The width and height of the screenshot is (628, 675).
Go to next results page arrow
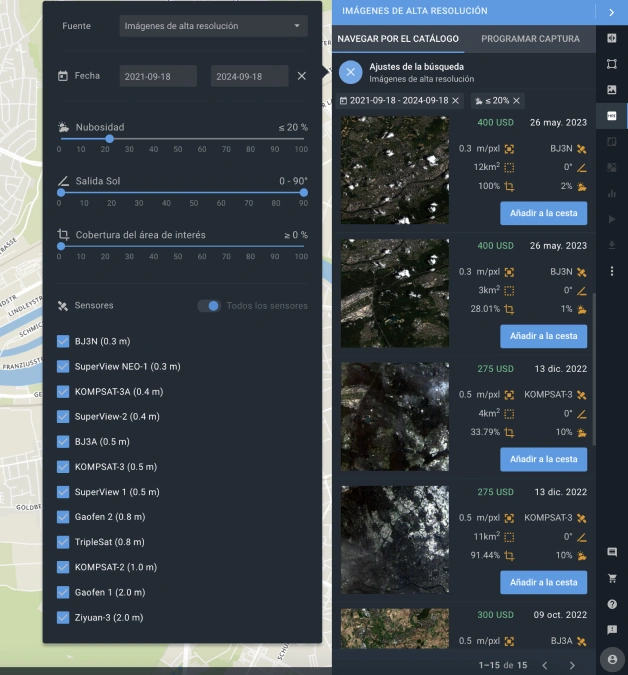pos(572,665)
